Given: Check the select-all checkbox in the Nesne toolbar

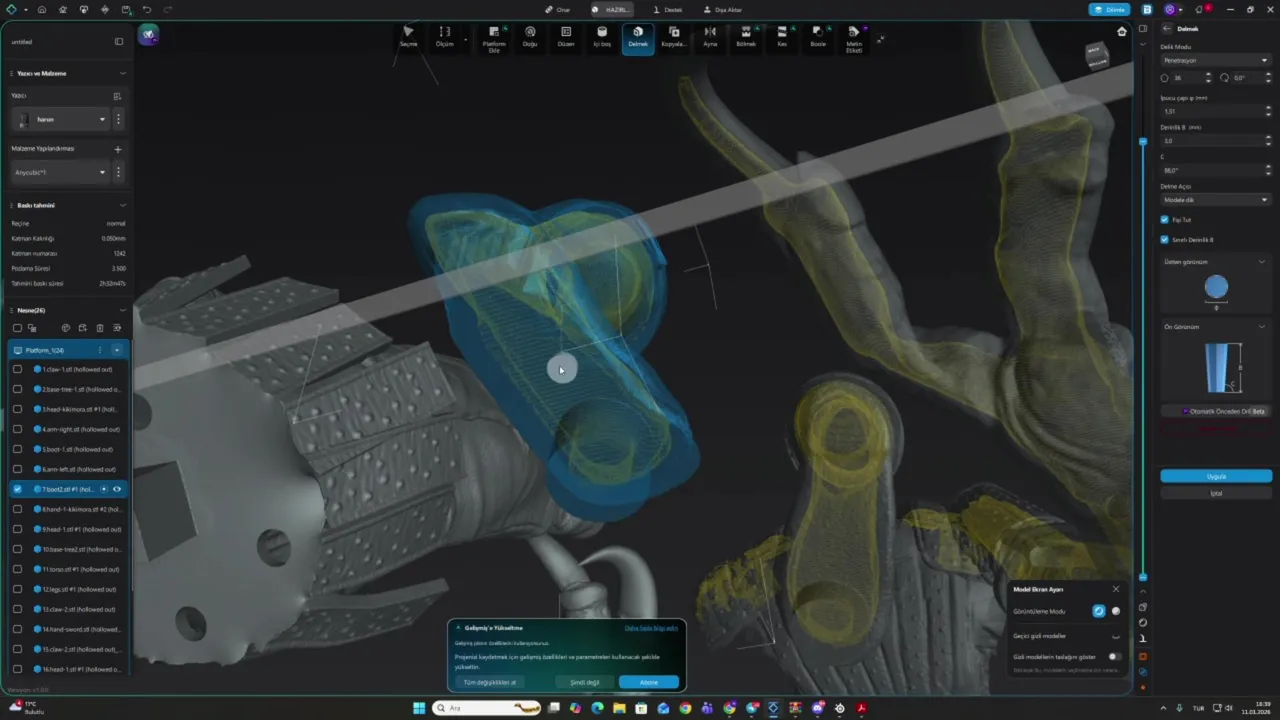Looking at the screenshot, I should 17,328.
